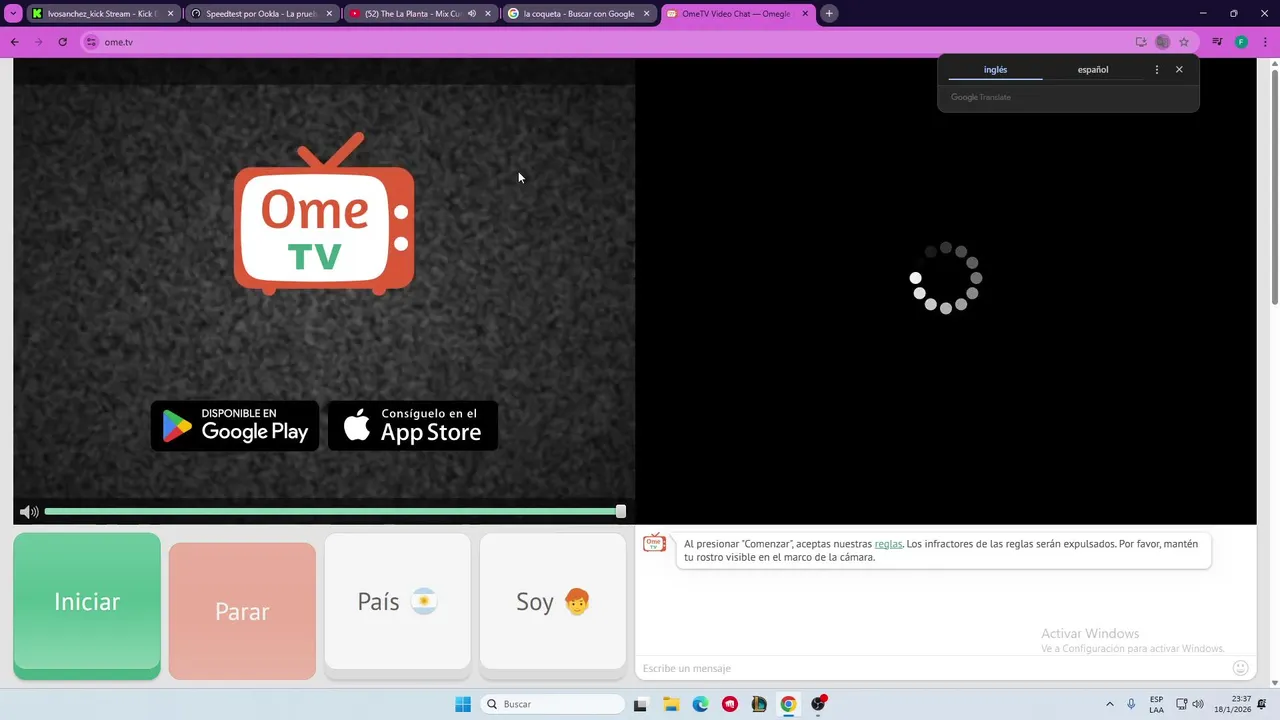Open the tab search dropdown arrow

point(13,14)
